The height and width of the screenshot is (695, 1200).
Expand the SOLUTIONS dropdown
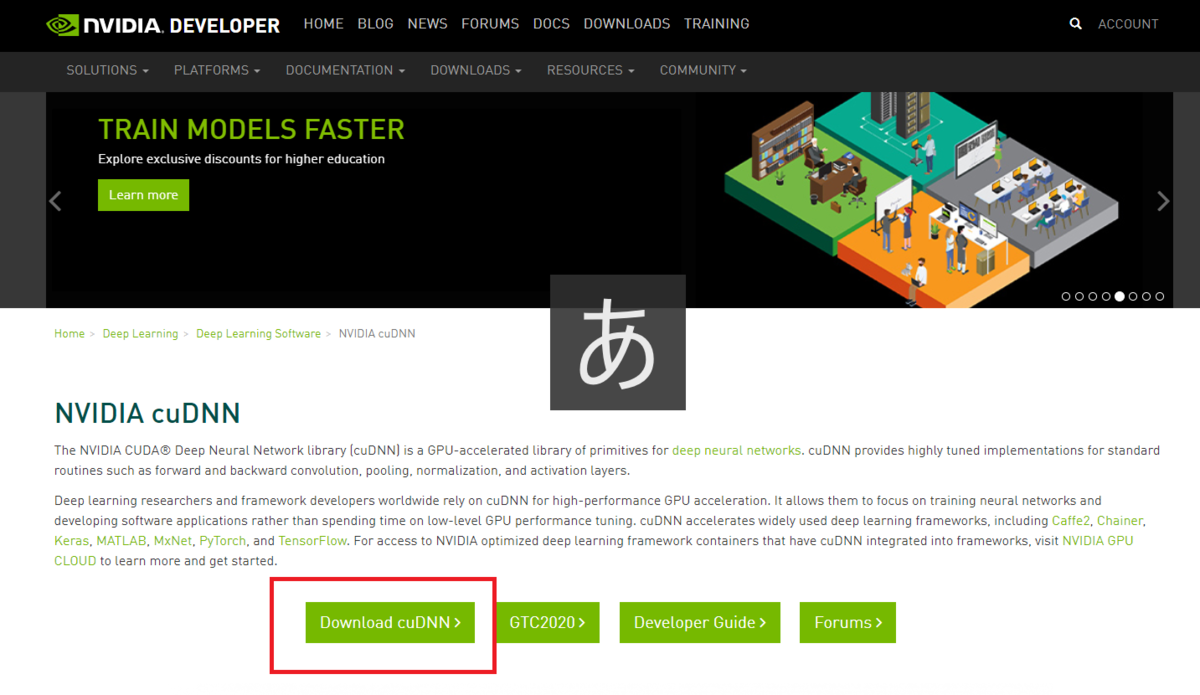click(107, 71)
